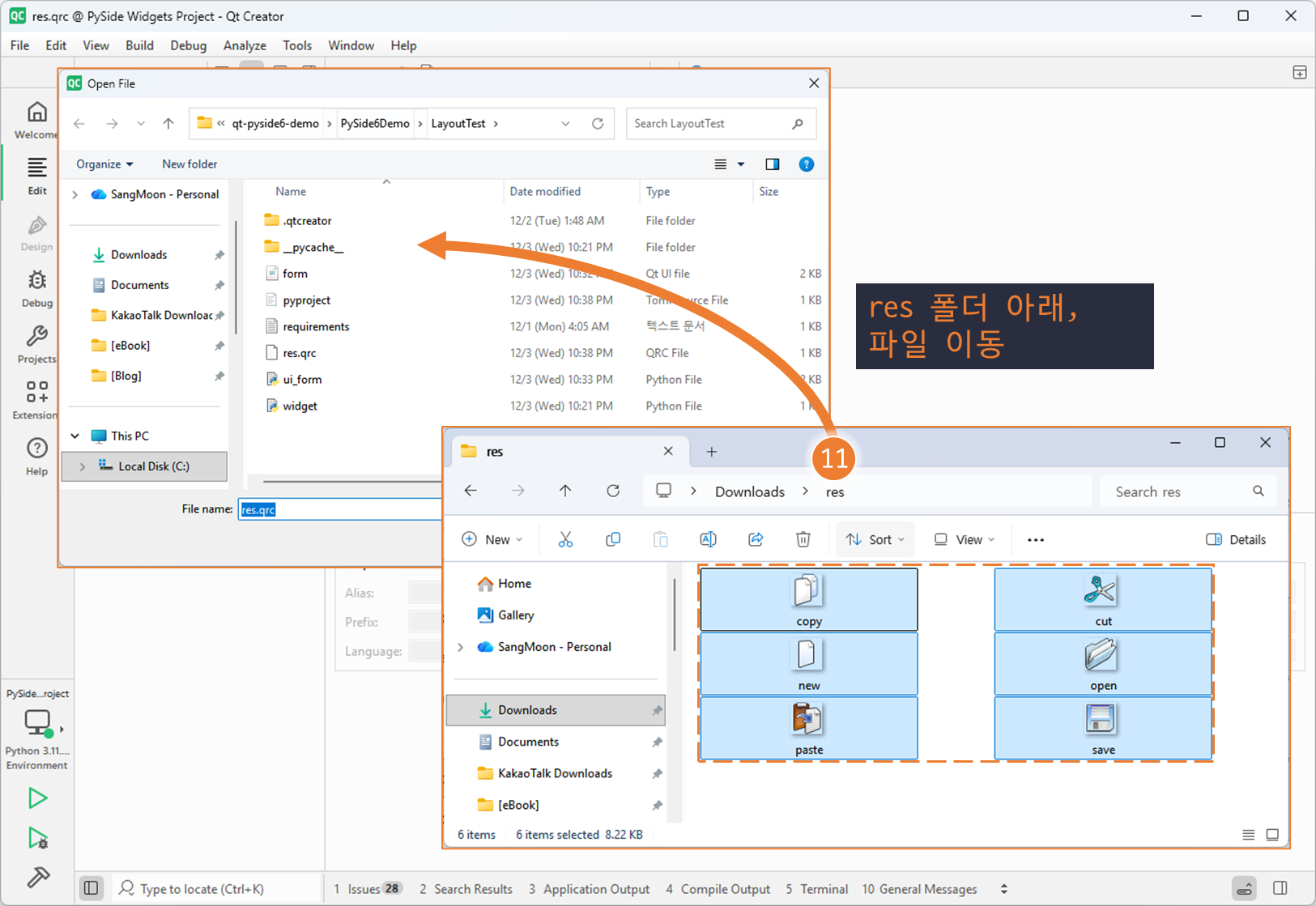
Task: Expand address history dropdown in Open File dialog
Action: 565,124
